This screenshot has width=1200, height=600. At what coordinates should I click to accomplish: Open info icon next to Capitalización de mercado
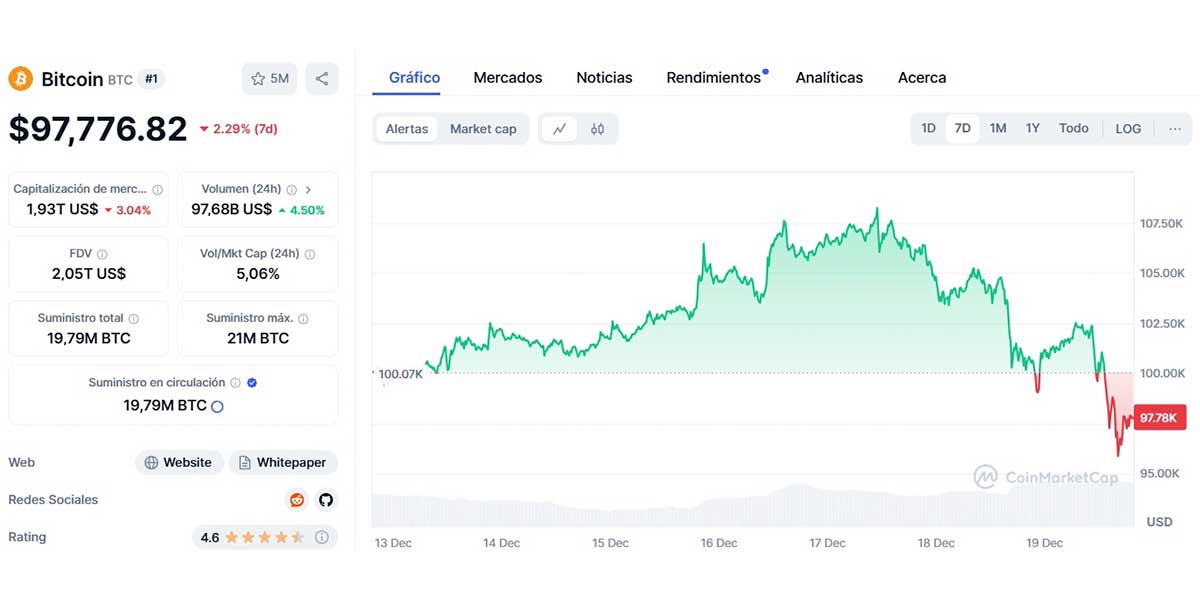pos(157,189)
